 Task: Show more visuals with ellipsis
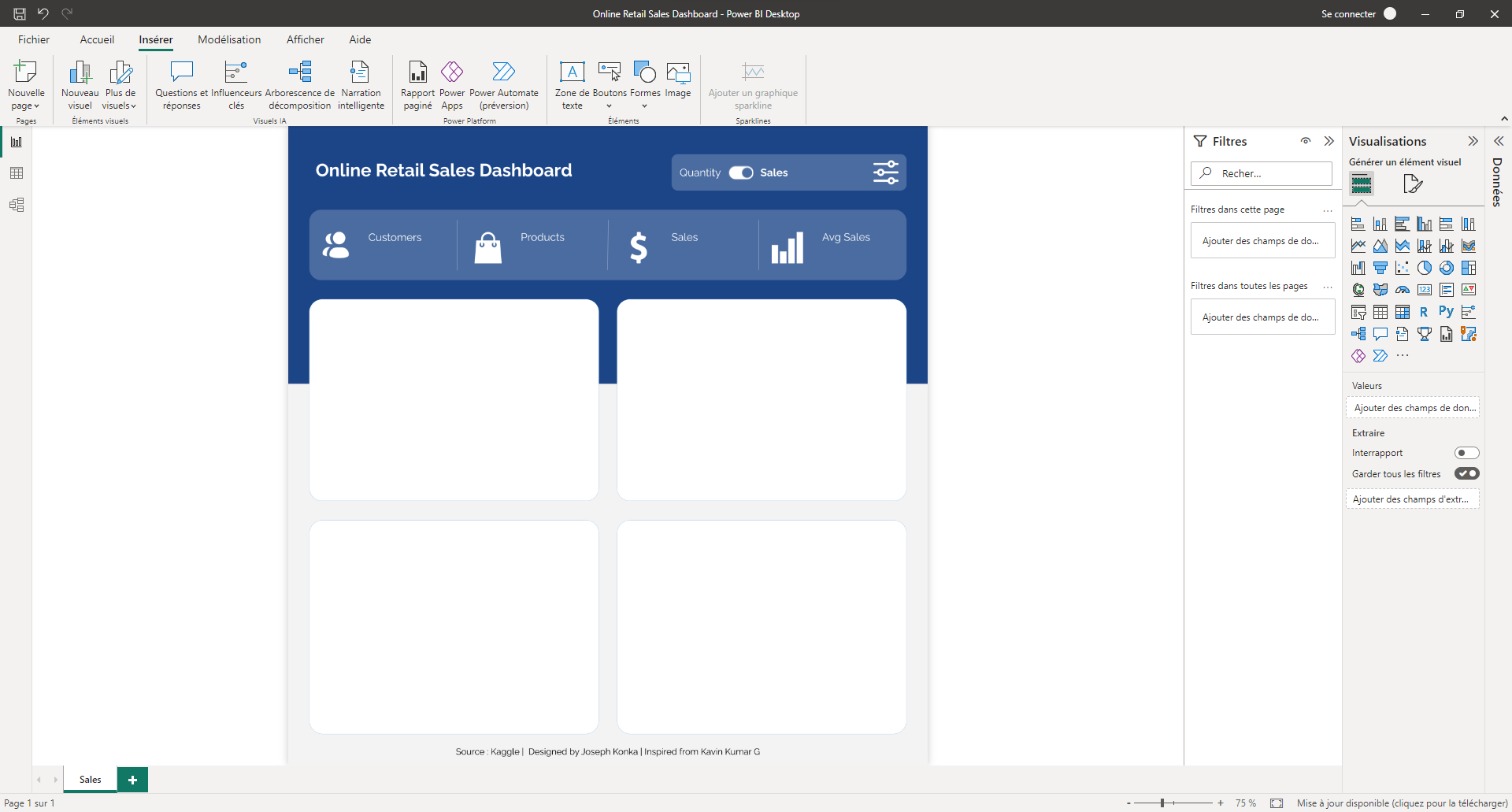click(1402, 356)
